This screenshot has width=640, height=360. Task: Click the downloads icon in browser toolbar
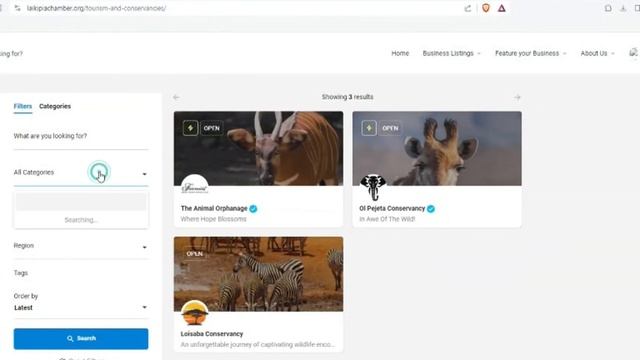click(623, 8)
